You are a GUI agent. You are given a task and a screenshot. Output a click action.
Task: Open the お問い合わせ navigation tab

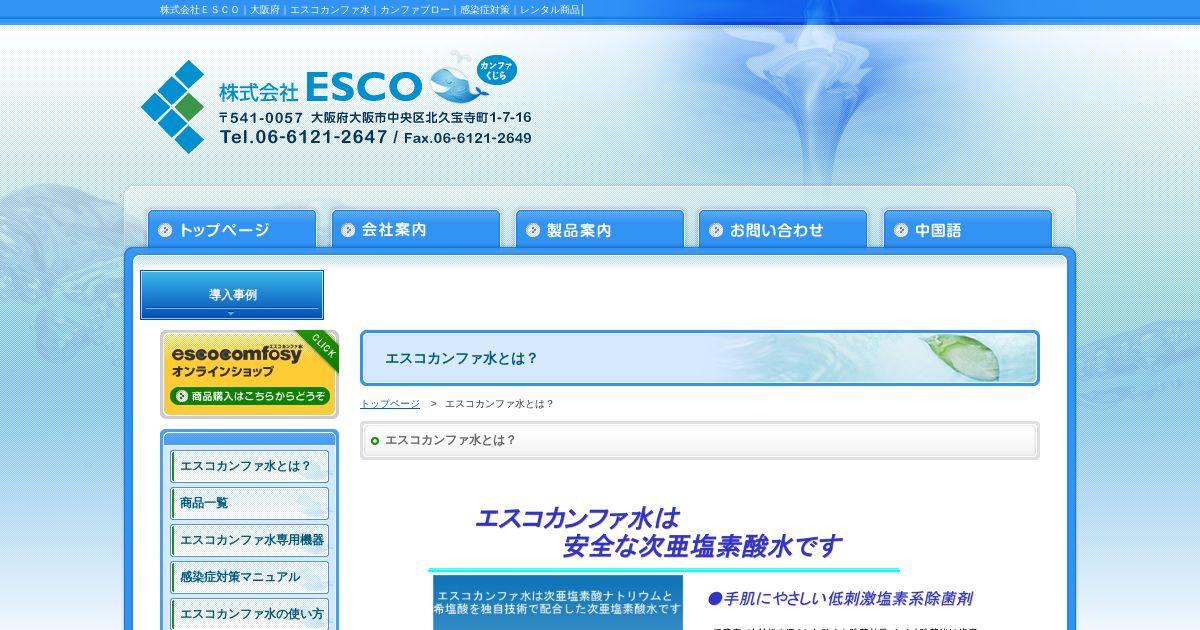pyautogui.click(x=783, y=229)
